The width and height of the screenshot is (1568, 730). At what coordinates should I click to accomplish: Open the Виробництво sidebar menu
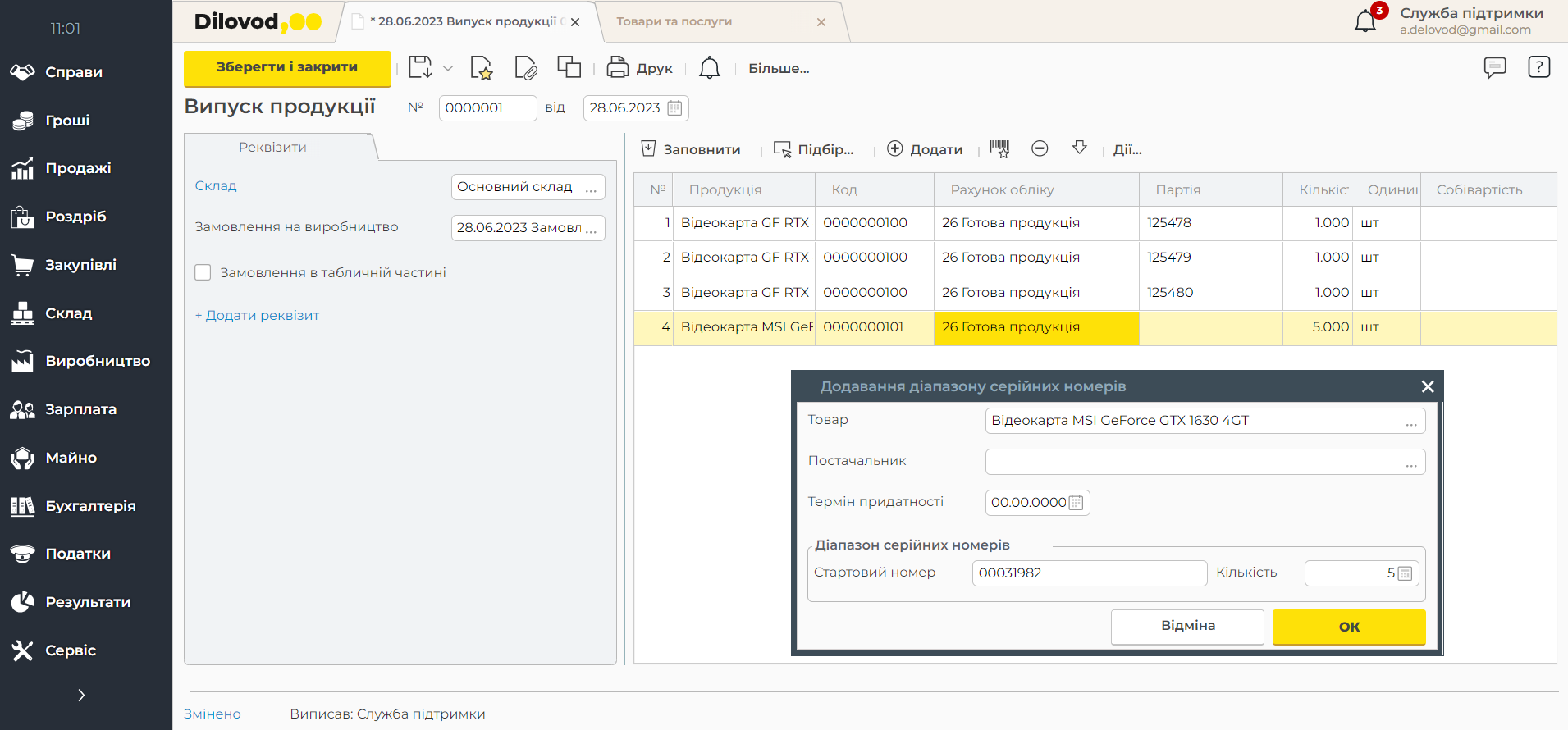pyautogui.click(x=98, y=361)
